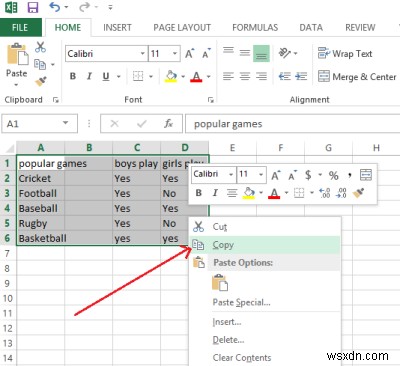Toggle Align Right in the ribbon
Image resolution: width=400 pixels, height=366 pixels.
click(x=262, y=76)
